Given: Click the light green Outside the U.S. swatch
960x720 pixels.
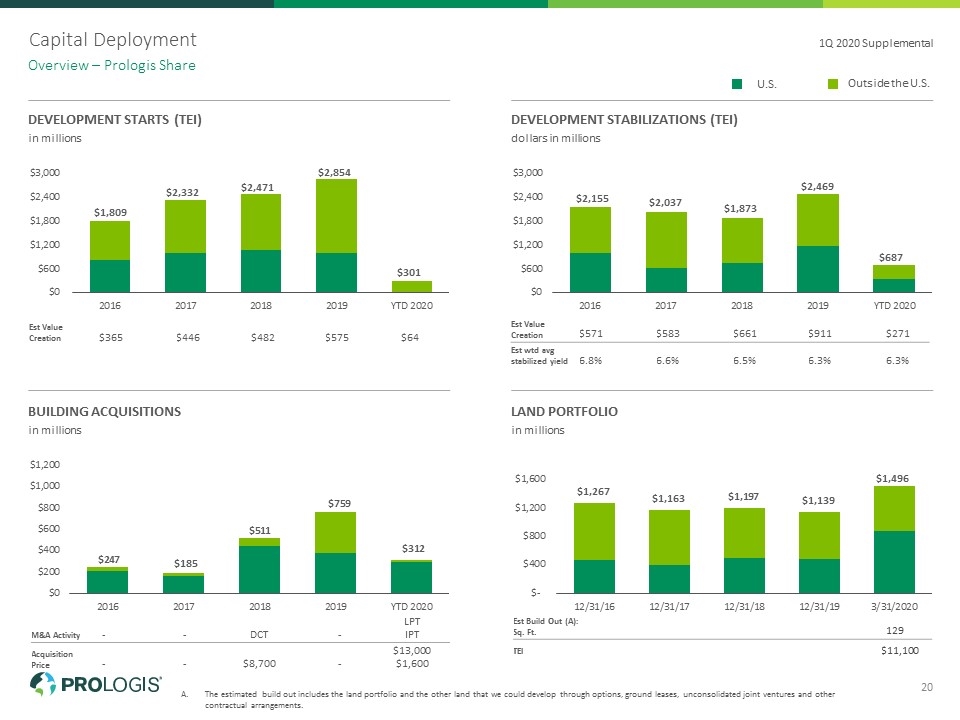Looking at the screenshot, I should [x=833, y=84].
